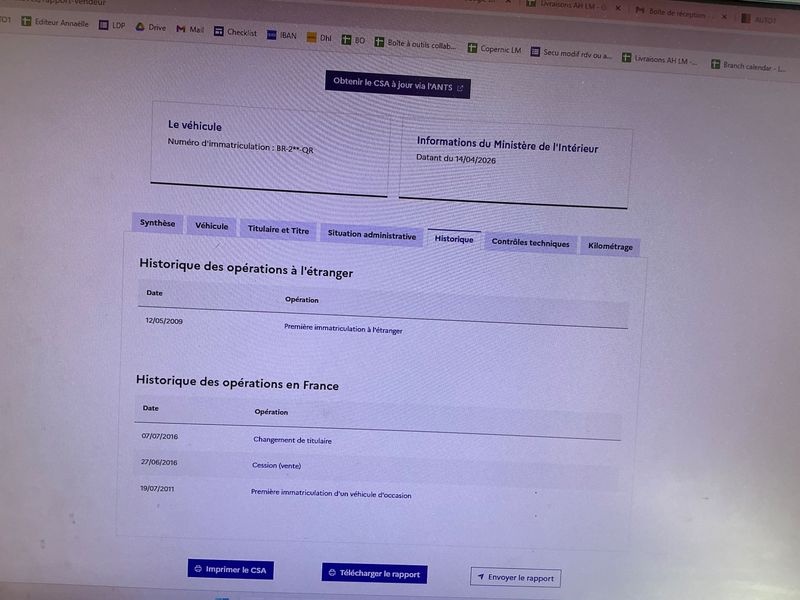Open Secu modif rdv bookmark
The height and width of the screenshot is (600, 800).
pos(571,53)
